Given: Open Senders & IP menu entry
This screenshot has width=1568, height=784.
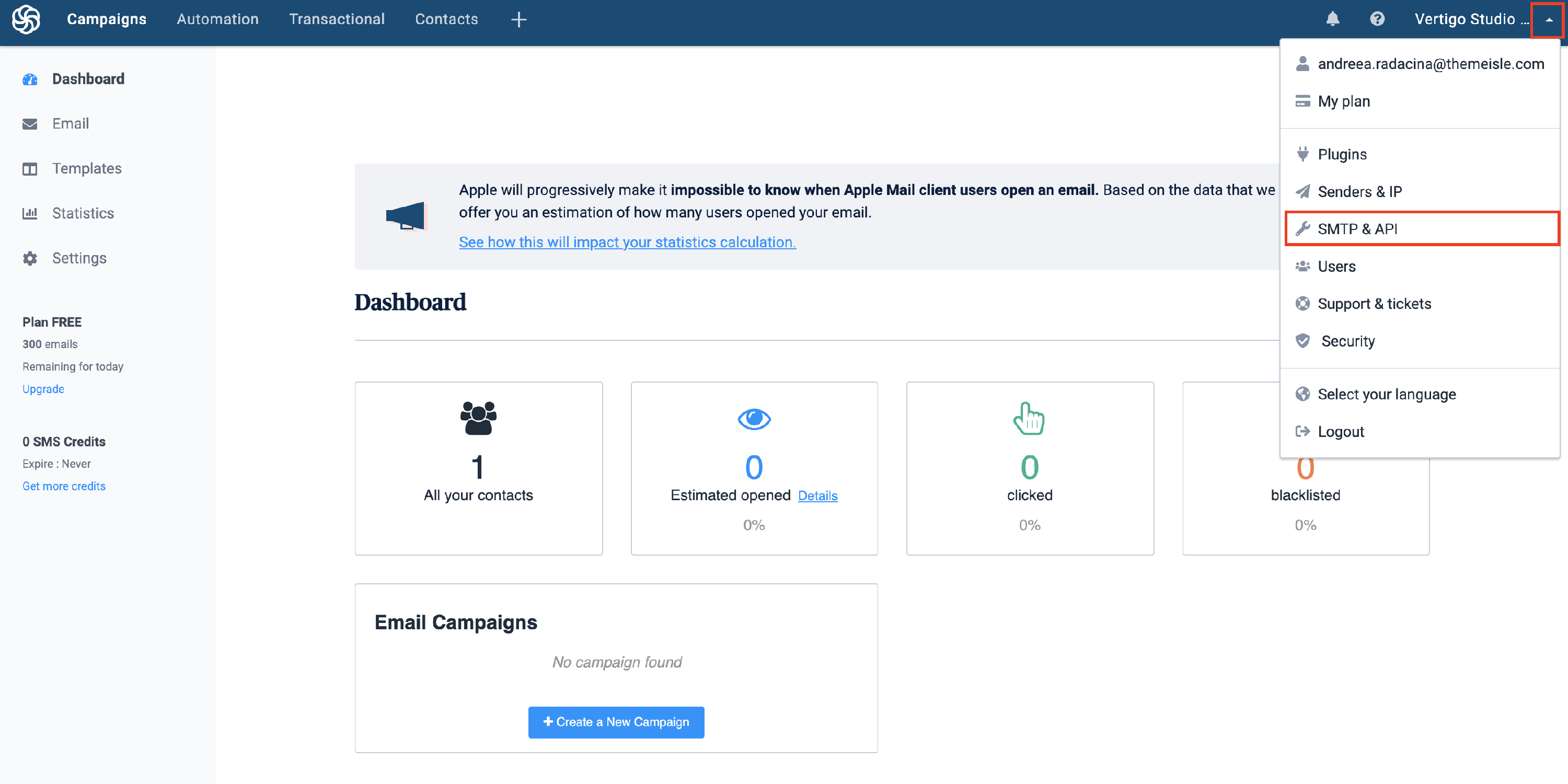Looking at the screenshot, I should click(x=1359, y=192).
